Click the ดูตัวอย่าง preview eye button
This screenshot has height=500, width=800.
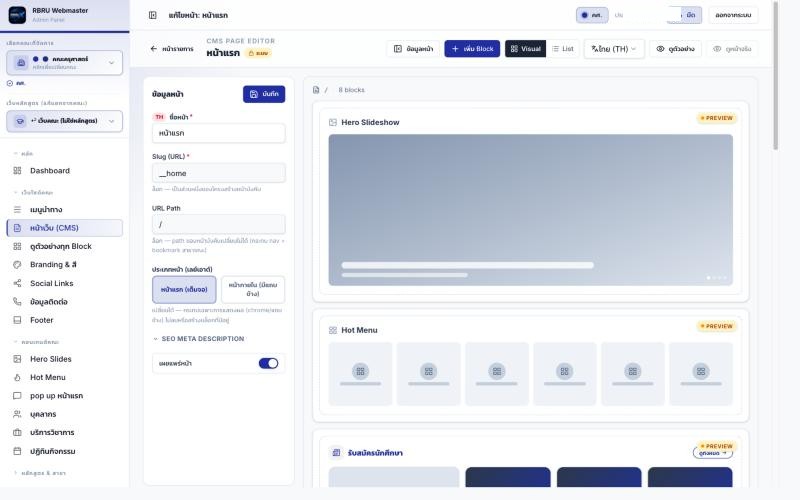point(676,49)
